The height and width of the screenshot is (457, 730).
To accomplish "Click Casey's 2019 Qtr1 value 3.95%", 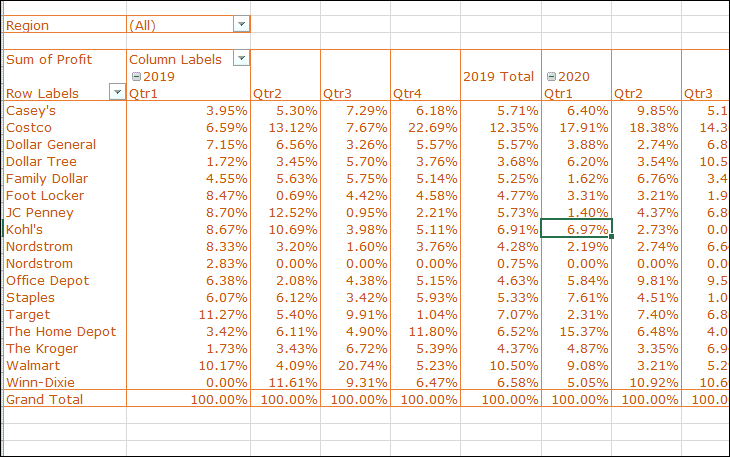I will coord(188,111).
